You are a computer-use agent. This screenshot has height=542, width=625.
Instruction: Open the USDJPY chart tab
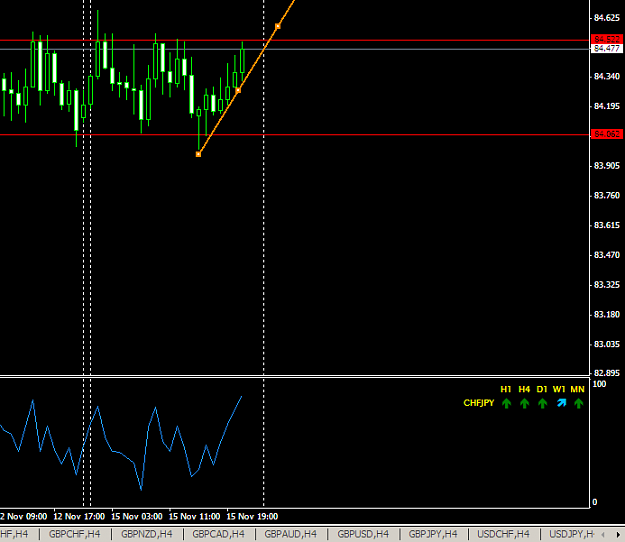[571, 534]
